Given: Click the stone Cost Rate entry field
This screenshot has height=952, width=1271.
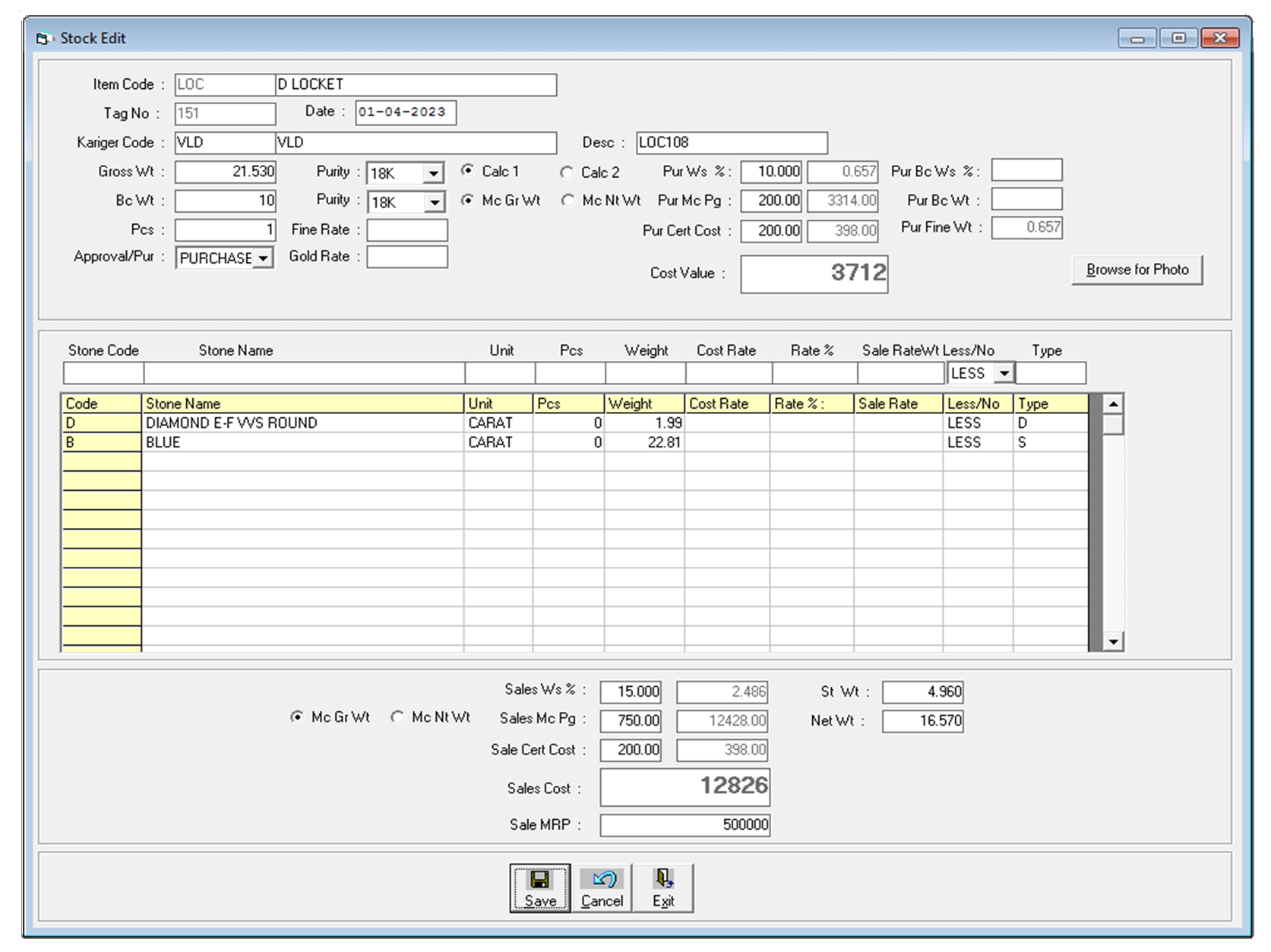Looking at the screenshot, I should 729,373.
